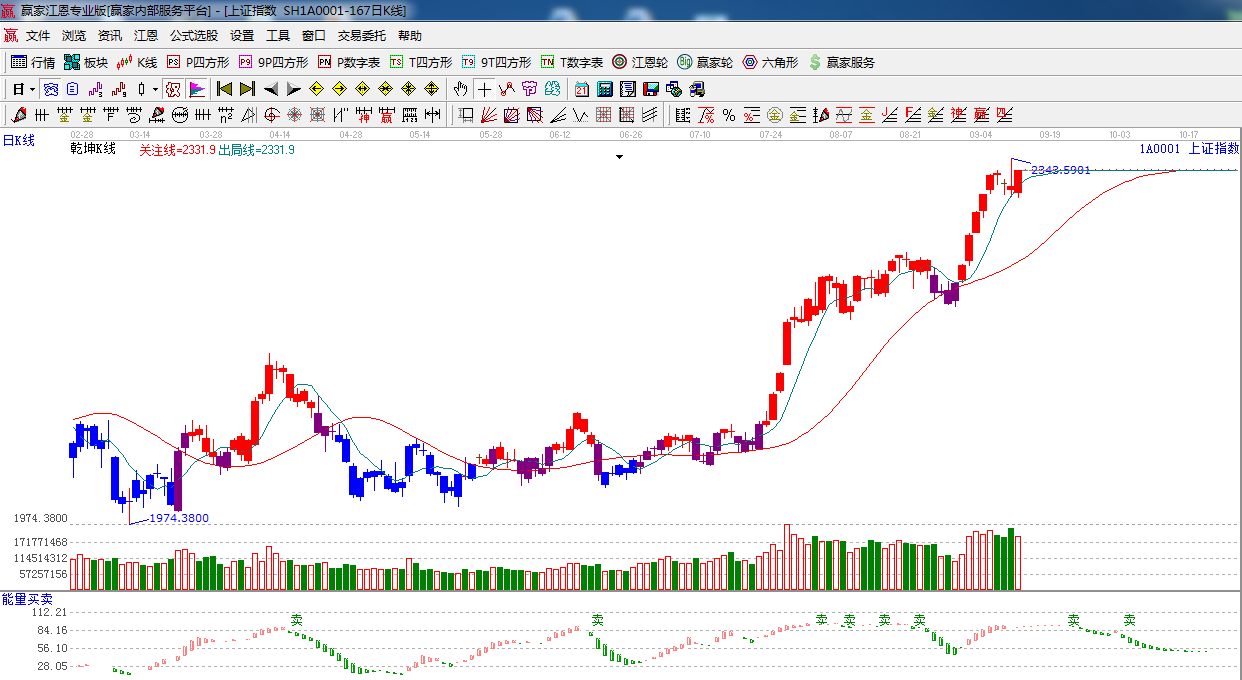Open the 公式选股 menu
The height and width of the screenshot is (680, 1242).
click(x=193, y=36)
